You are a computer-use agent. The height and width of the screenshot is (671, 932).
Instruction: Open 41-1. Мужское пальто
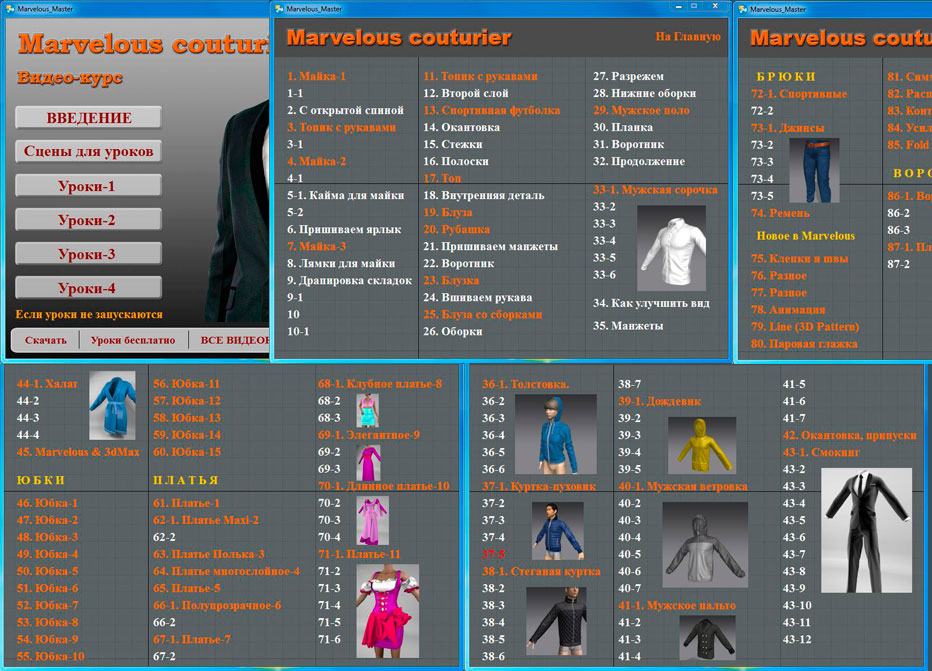[x=677, y=606]
